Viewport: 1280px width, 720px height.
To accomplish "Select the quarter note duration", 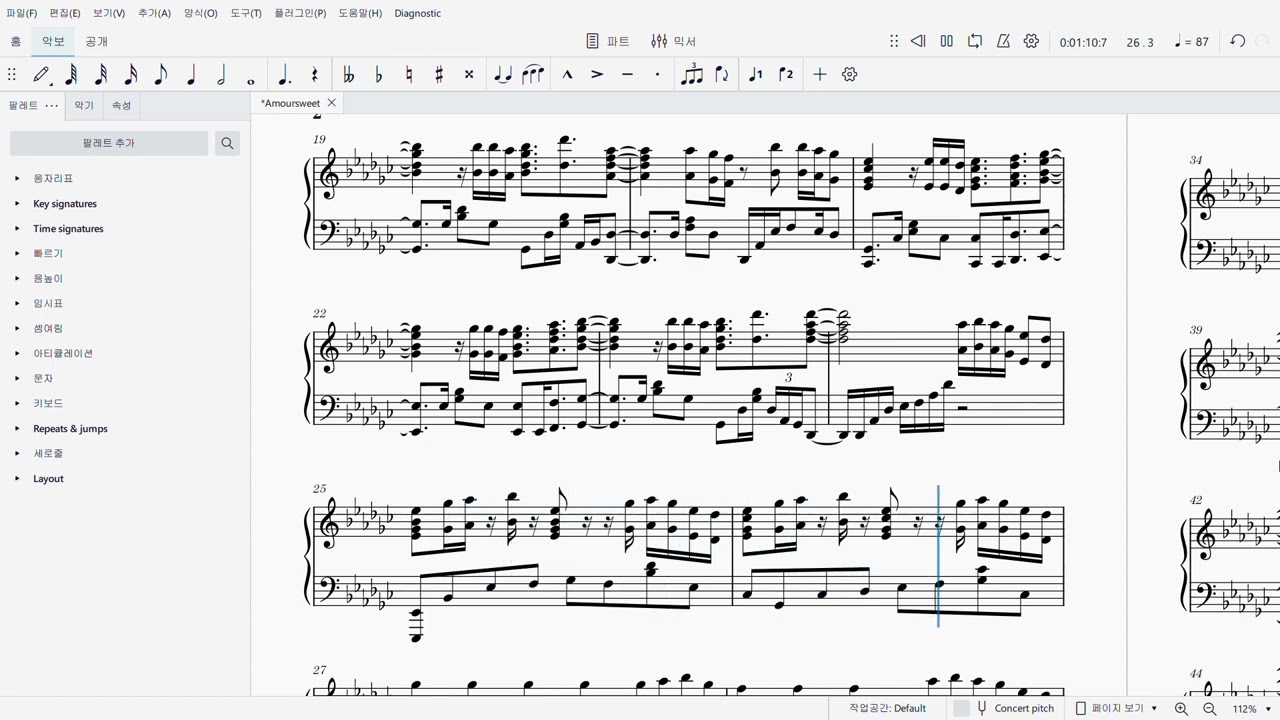I will [x=191, y=74].
